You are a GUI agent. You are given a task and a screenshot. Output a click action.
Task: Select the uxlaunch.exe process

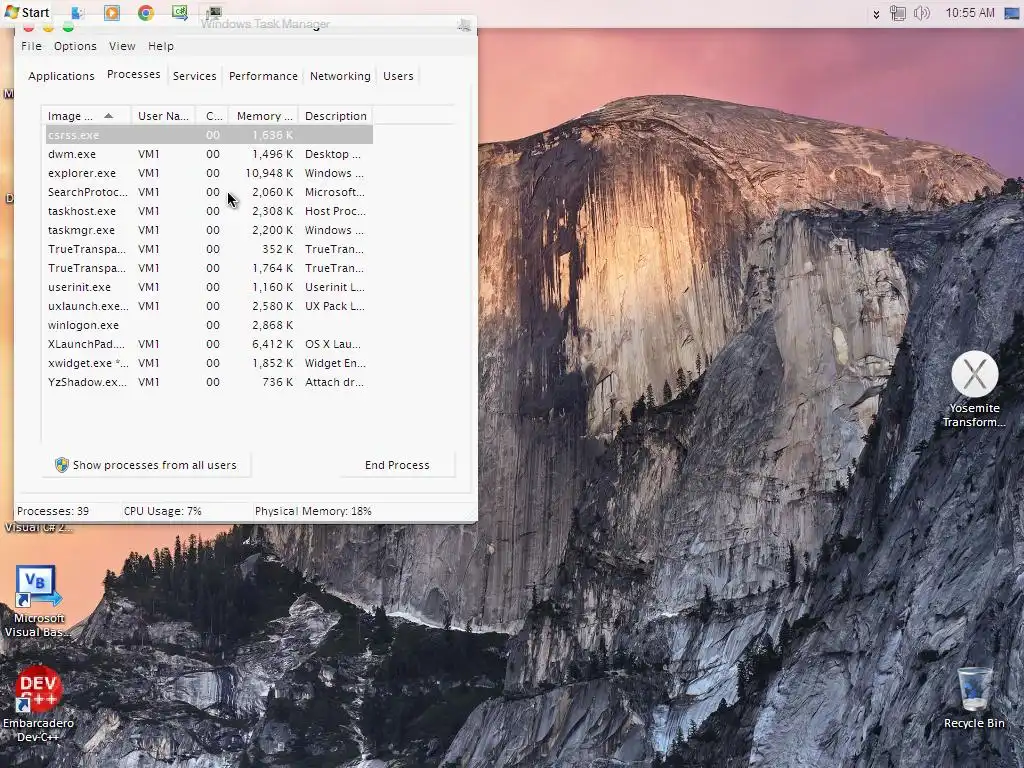click(x=209, y=306)
